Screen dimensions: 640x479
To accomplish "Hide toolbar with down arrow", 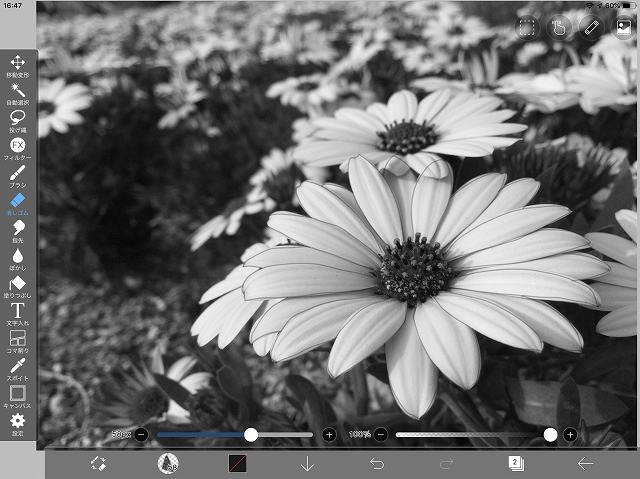I will (307, 464).
